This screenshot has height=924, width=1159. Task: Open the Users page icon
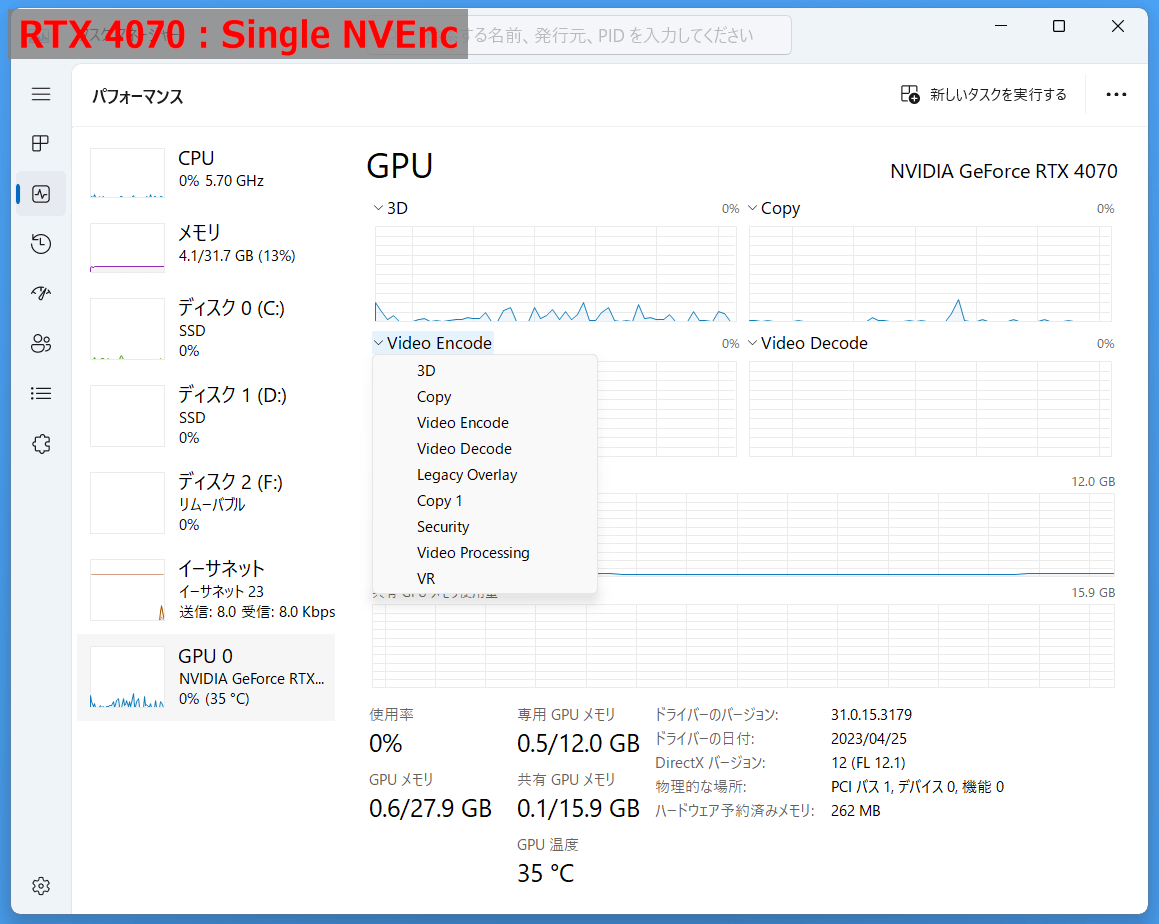(x=41, y=344)
